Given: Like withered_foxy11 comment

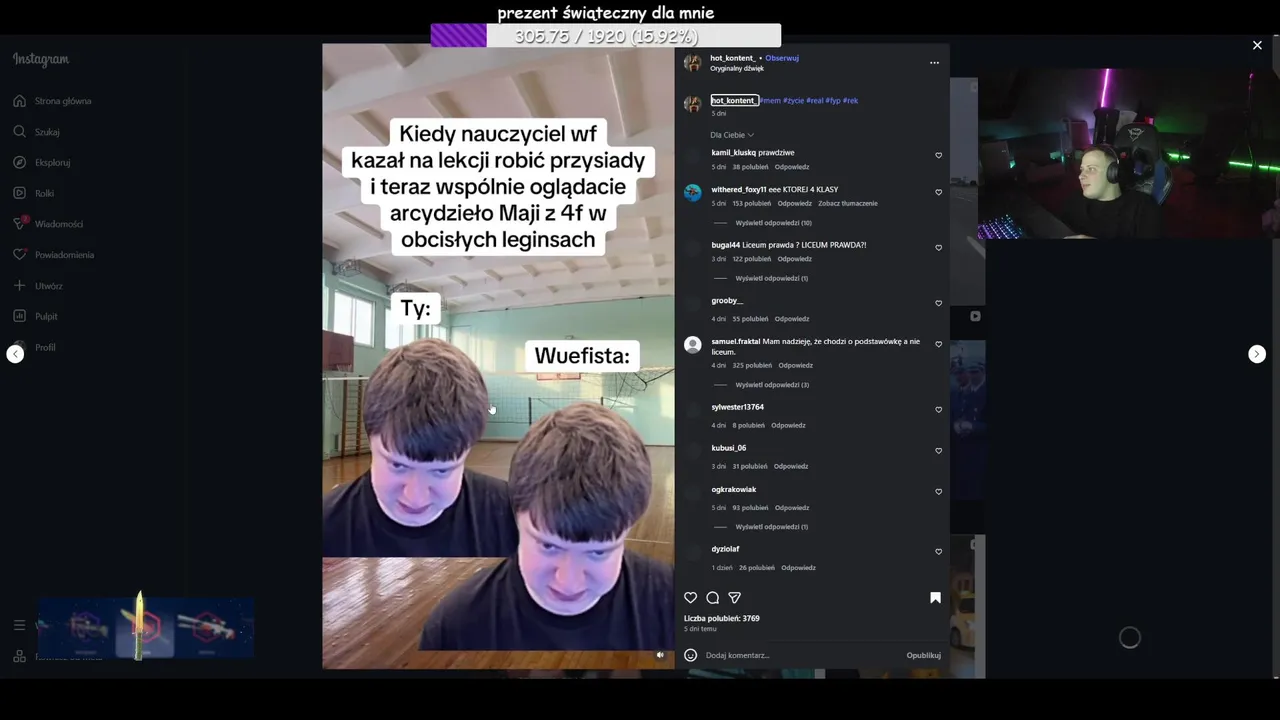Looking at the screenshot, I should point(938,192).
